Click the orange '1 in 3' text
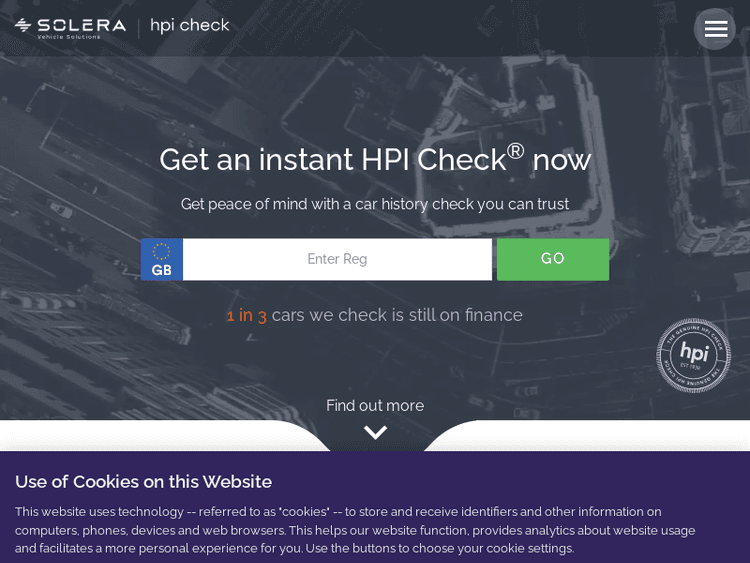The width and height of the screenshot is (750, 563). pos(246,315)
